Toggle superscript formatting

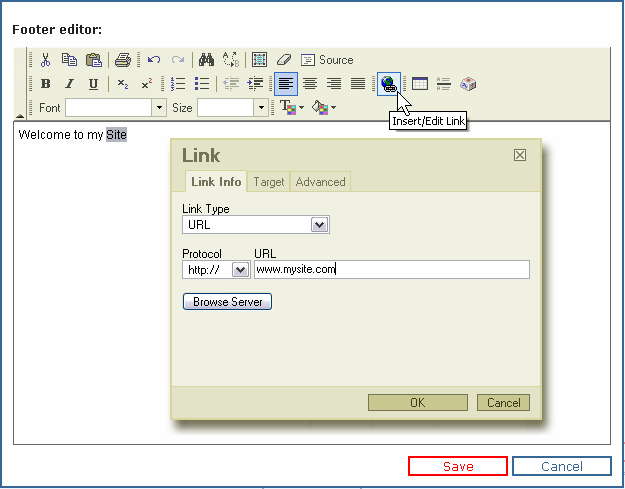[x=147, y=84]
